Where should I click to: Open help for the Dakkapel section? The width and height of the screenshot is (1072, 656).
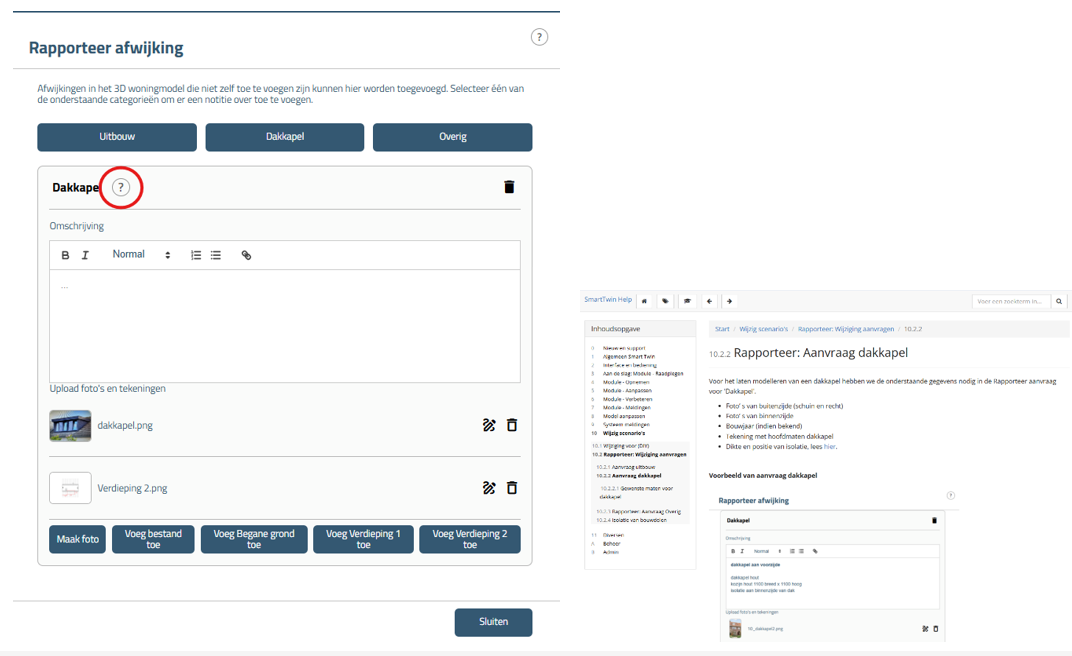121,187
